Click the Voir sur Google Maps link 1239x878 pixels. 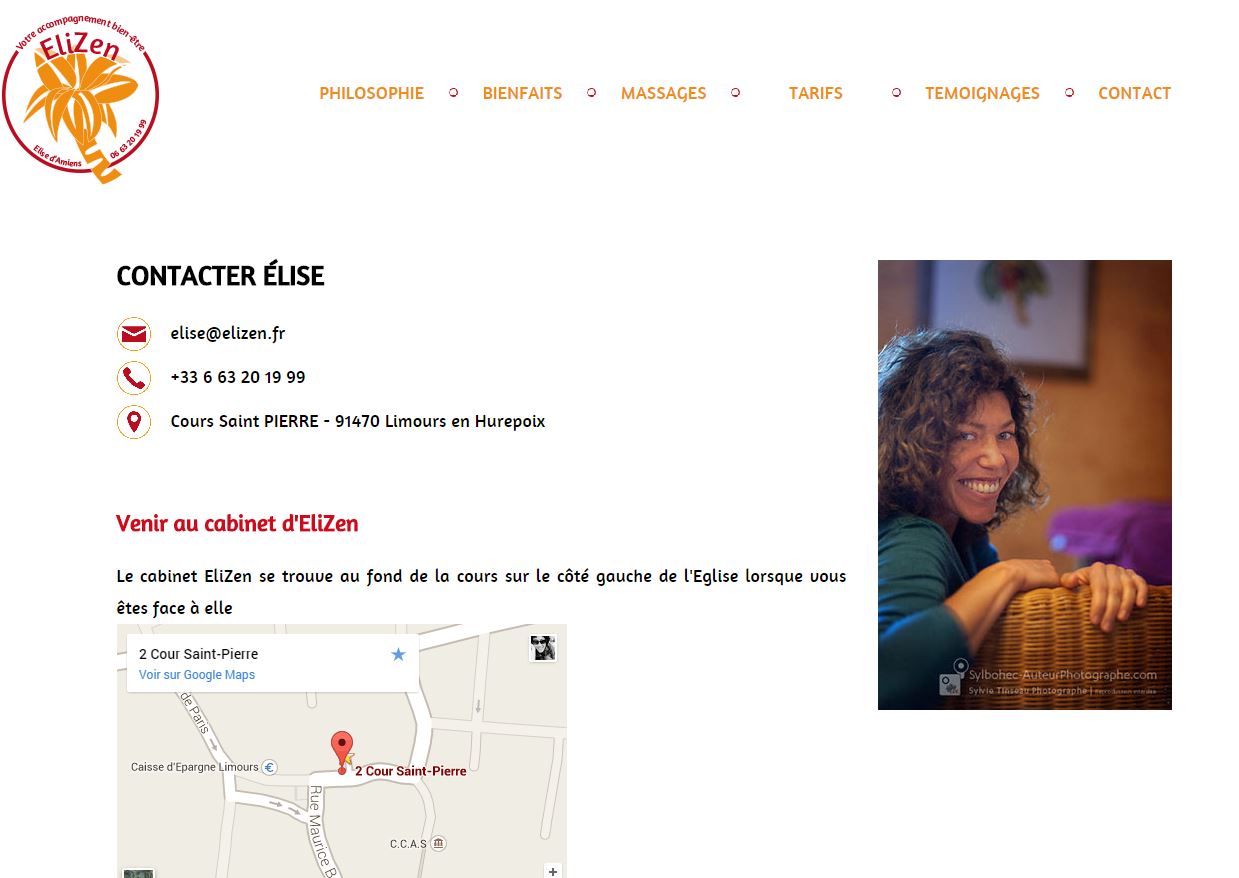pos(197,675)
